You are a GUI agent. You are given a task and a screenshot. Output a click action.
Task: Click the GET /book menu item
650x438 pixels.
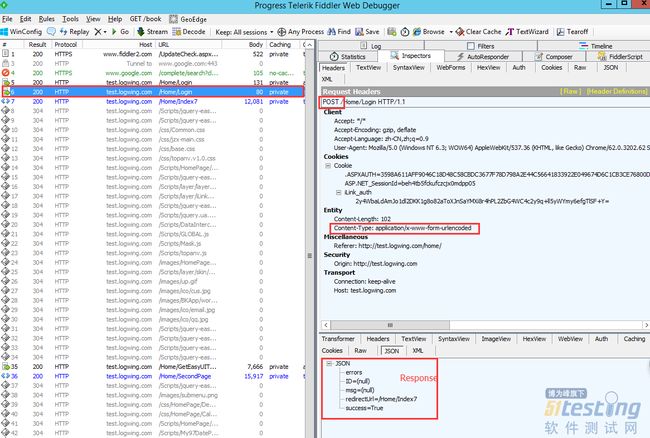tap(145, 19)
